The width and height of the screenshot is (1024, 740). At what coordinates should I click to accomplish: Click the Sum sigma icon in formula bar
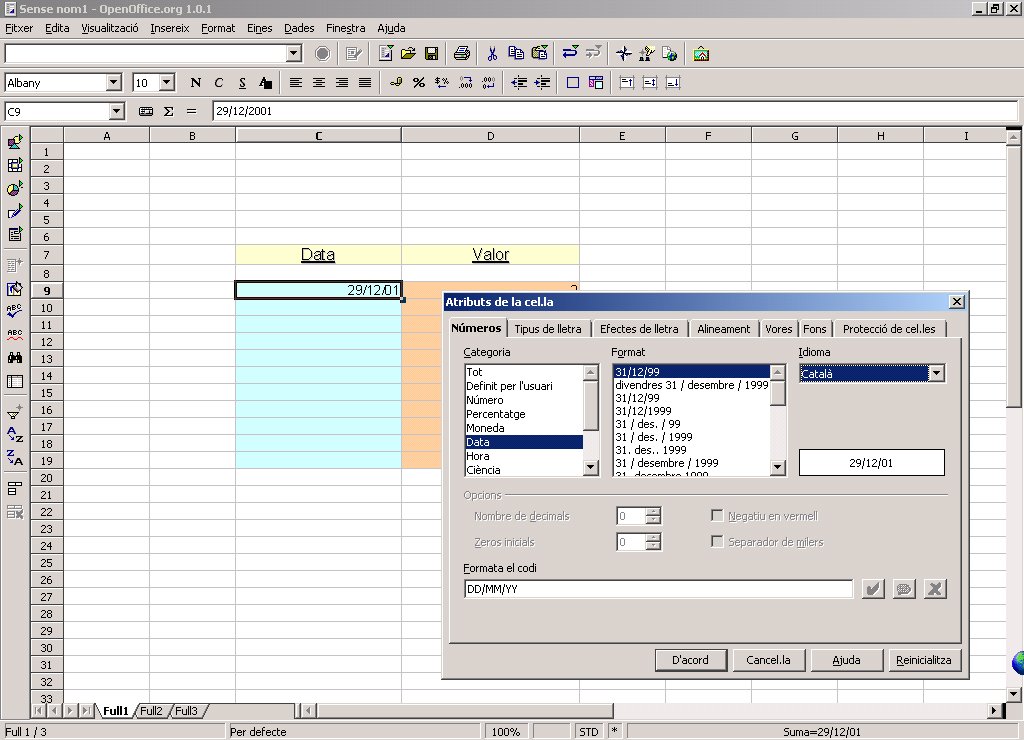click(x=168, y=112)
